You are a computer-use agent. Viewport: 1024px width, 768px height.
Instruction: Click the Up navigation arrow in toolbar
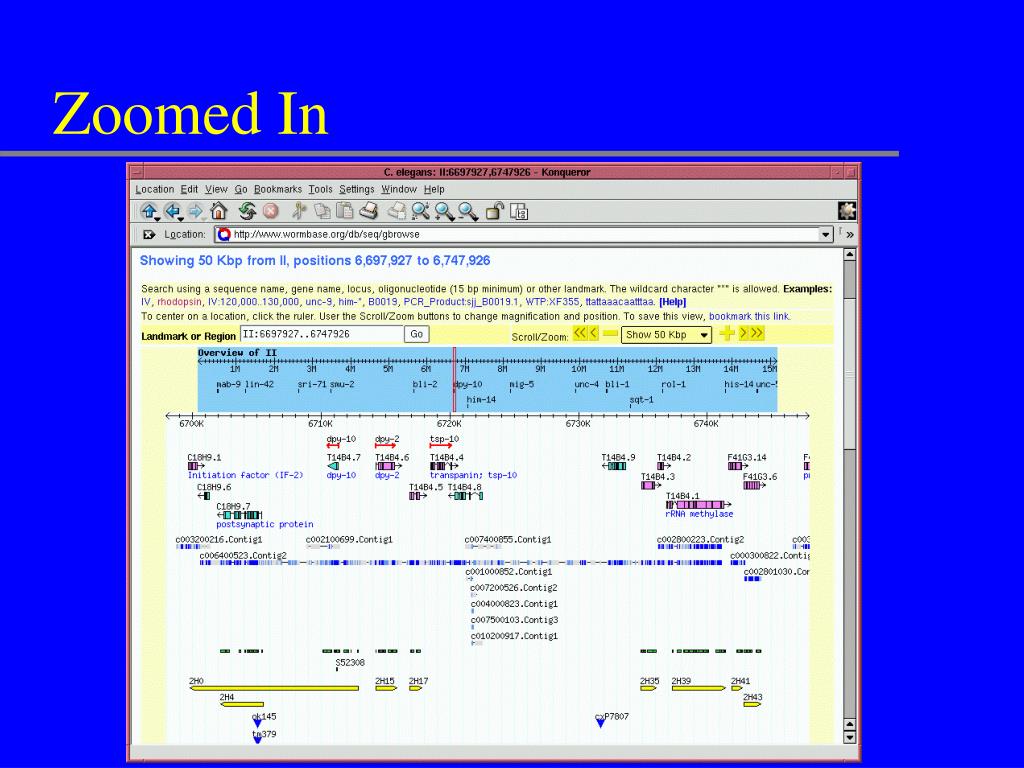[149, 212]
